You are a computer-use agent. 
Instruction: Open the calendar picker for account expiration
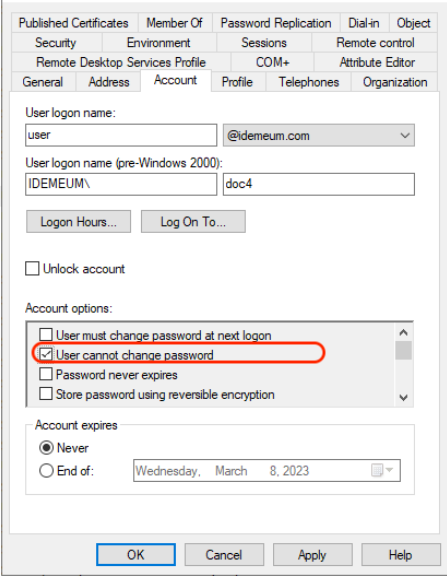pyautogui.click(x=382, y=470)
